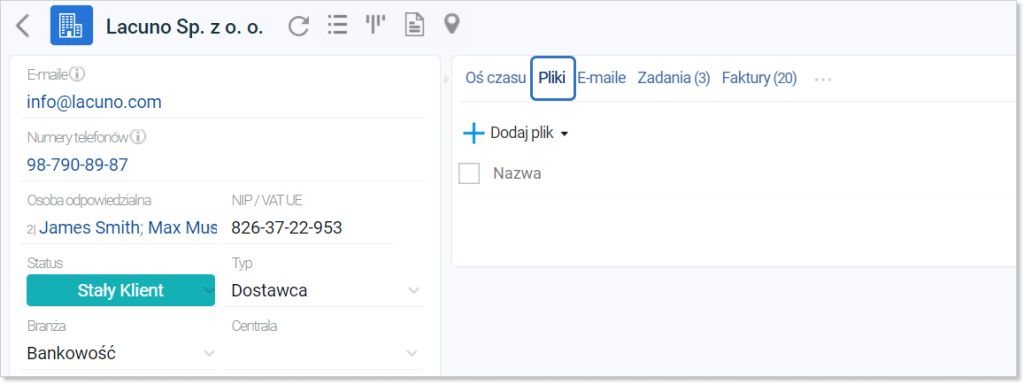Click the blue plus add file icon

click(473, 133)
